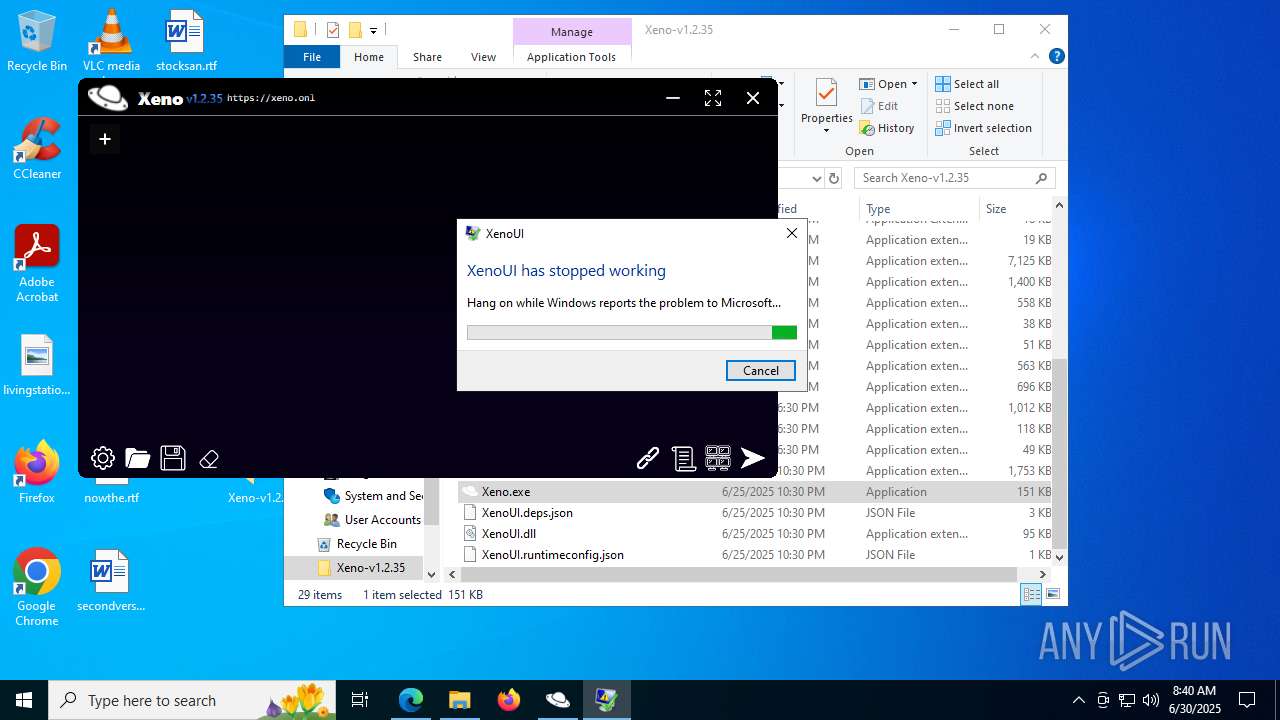Sort by the Type column header
Viewport: 1280px width, 720px height.
point(918,209)
